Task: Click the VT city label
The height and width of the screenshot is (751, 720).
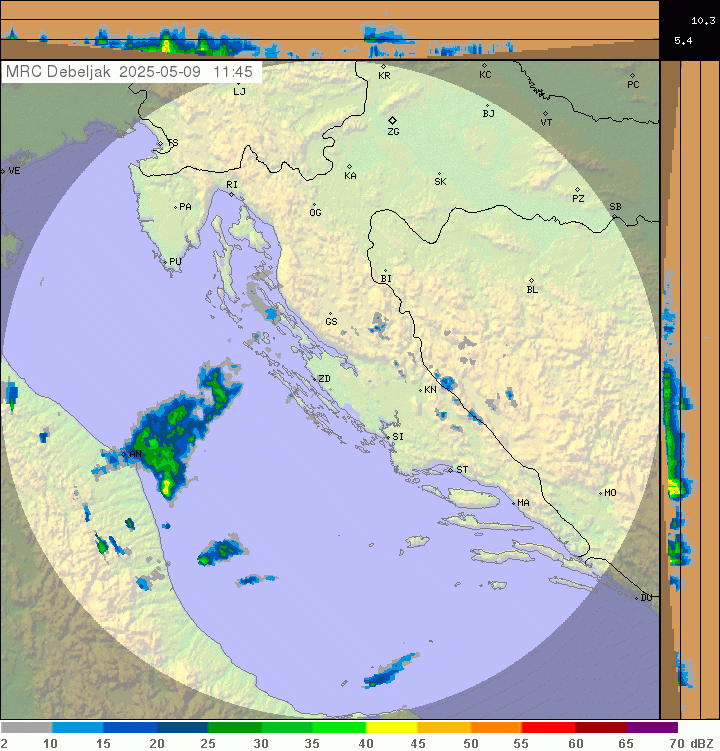Action: [546, 123]
